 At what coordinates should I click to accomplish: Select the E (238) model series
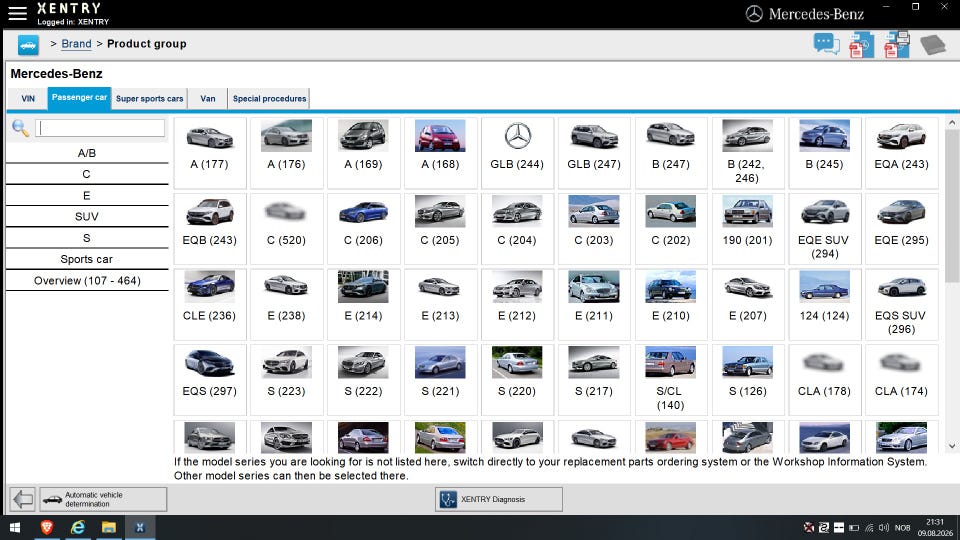(287, 304)
